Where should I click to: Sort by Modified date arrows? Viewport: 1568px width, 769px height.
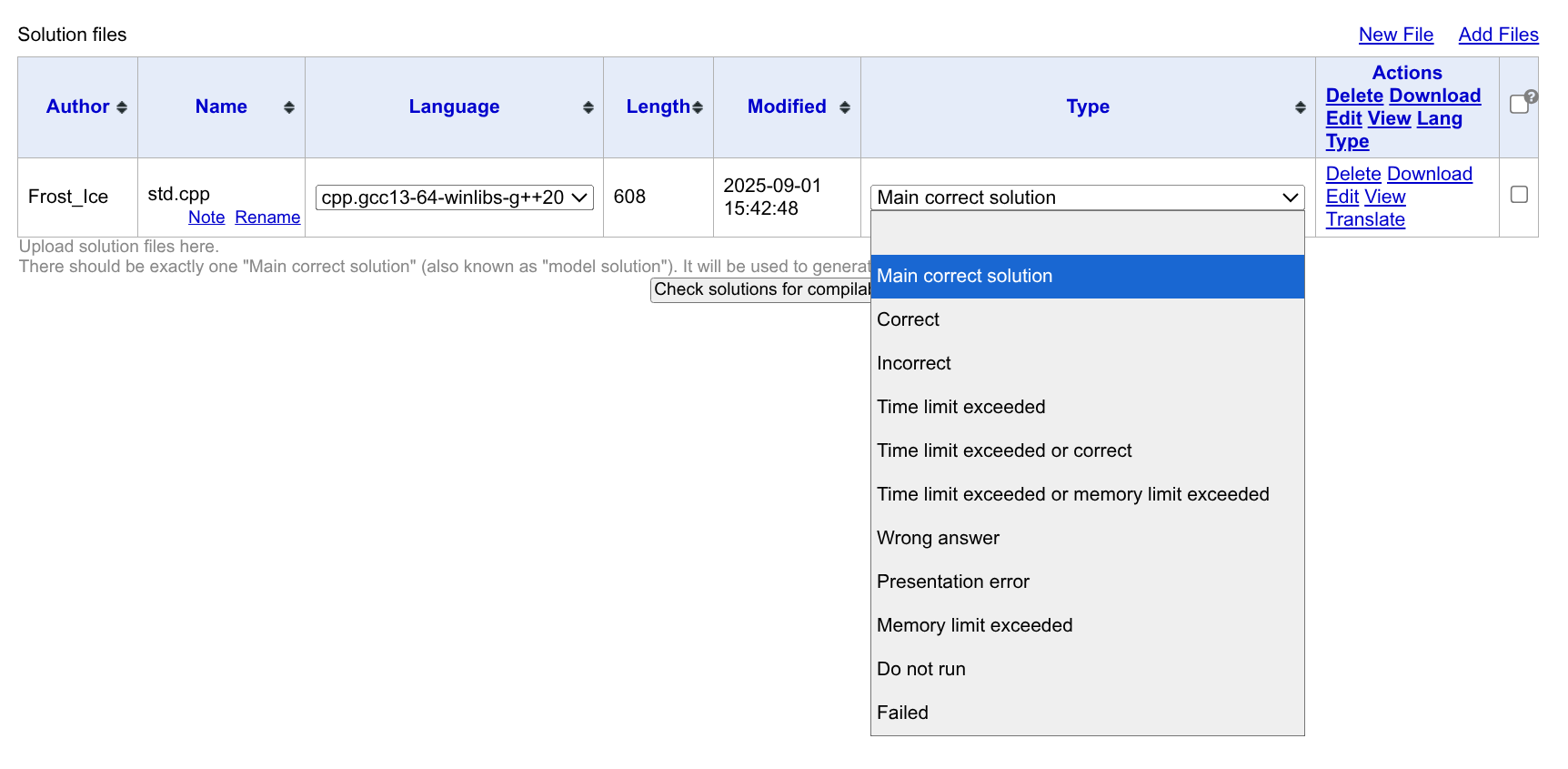[x=845, y=107]
